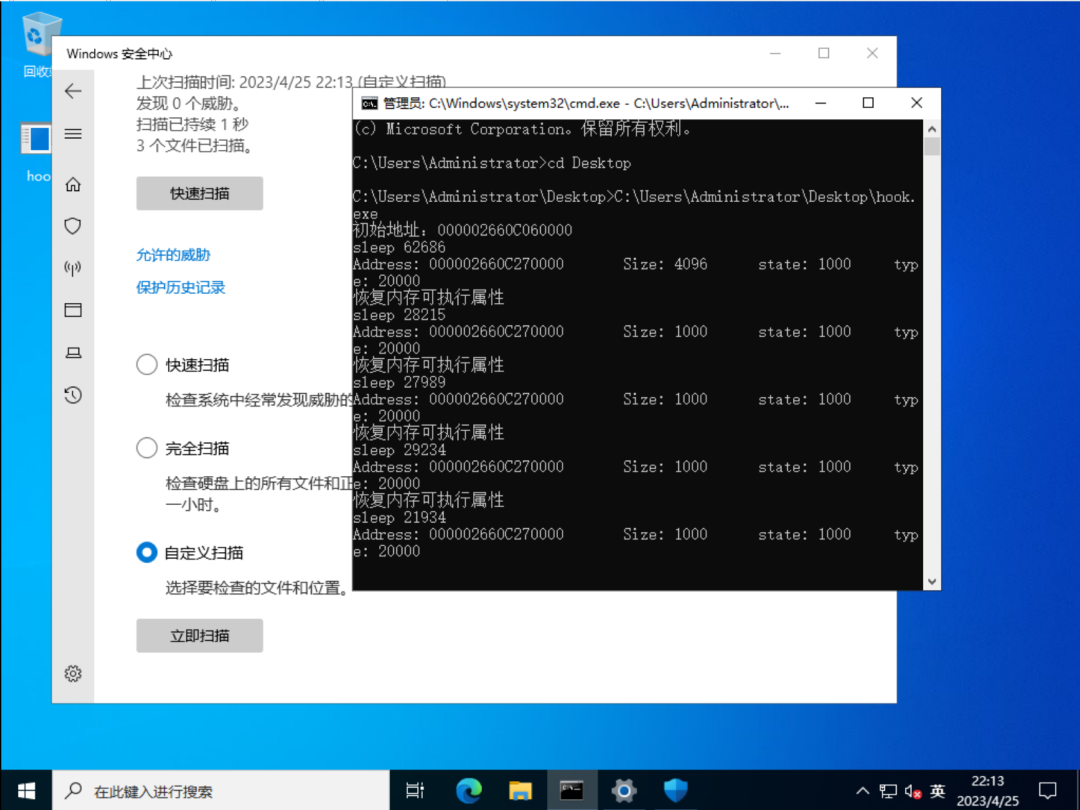1080x810 pixels.
Task: Minimize the cmd window
Action: click(x=820, y=103)
